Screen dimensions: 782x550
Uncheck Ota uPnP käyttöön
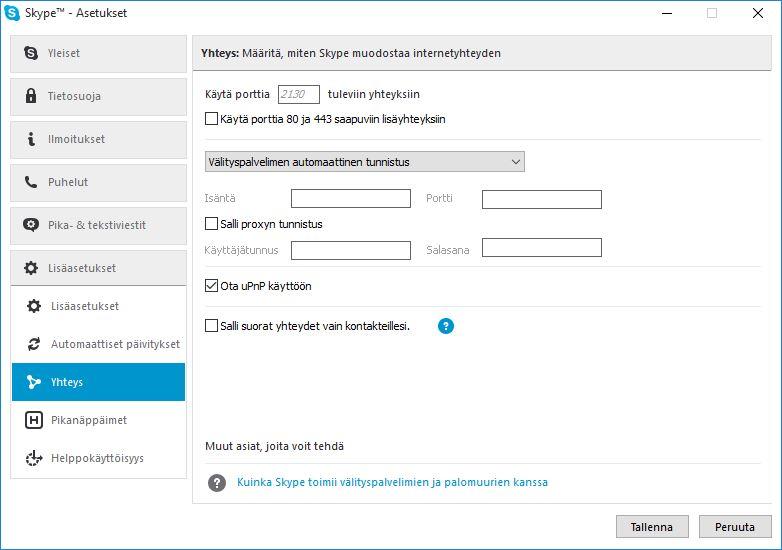click(x=211, y=286)
